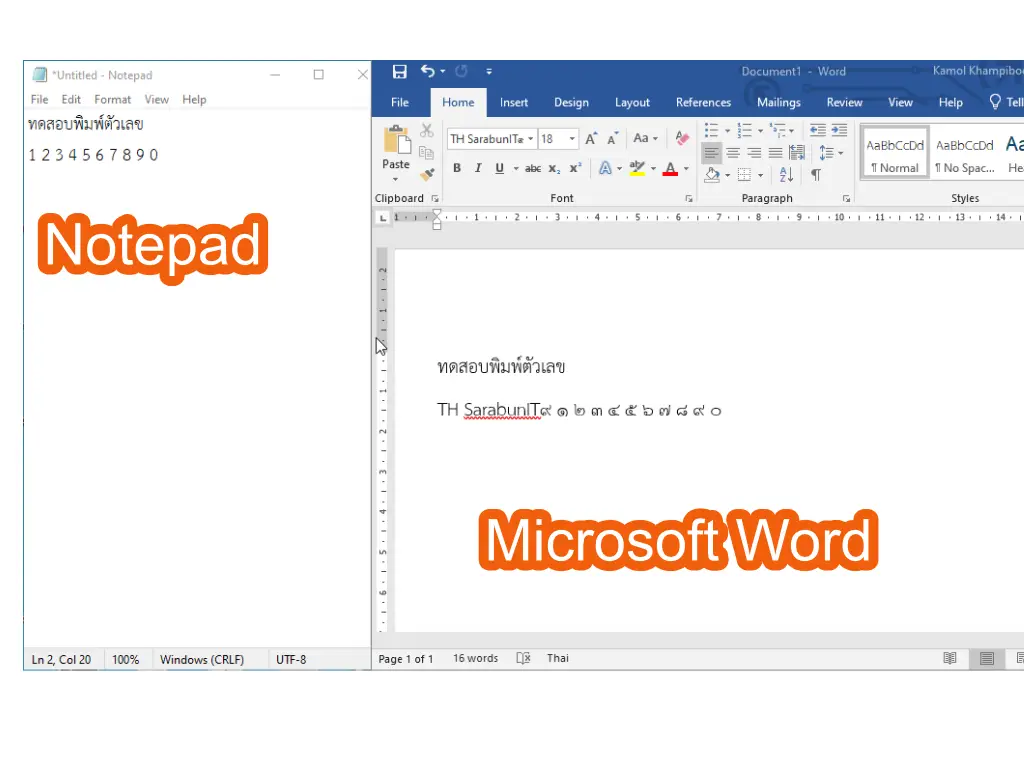Toggle strikethrough formatting
Viewport: 1024px width, 768px height.
tap(533, 169)
